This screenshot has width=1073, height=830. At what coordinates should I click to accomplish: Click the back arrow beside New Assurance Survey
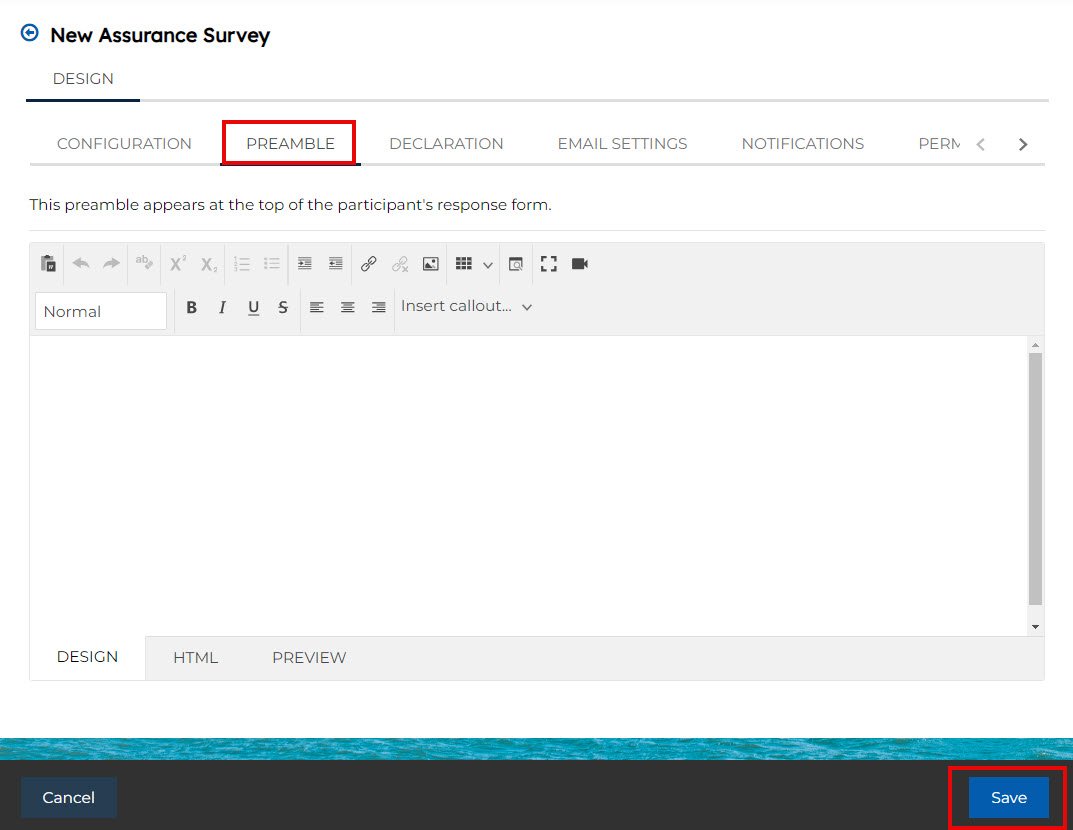[x=30, y=34]
